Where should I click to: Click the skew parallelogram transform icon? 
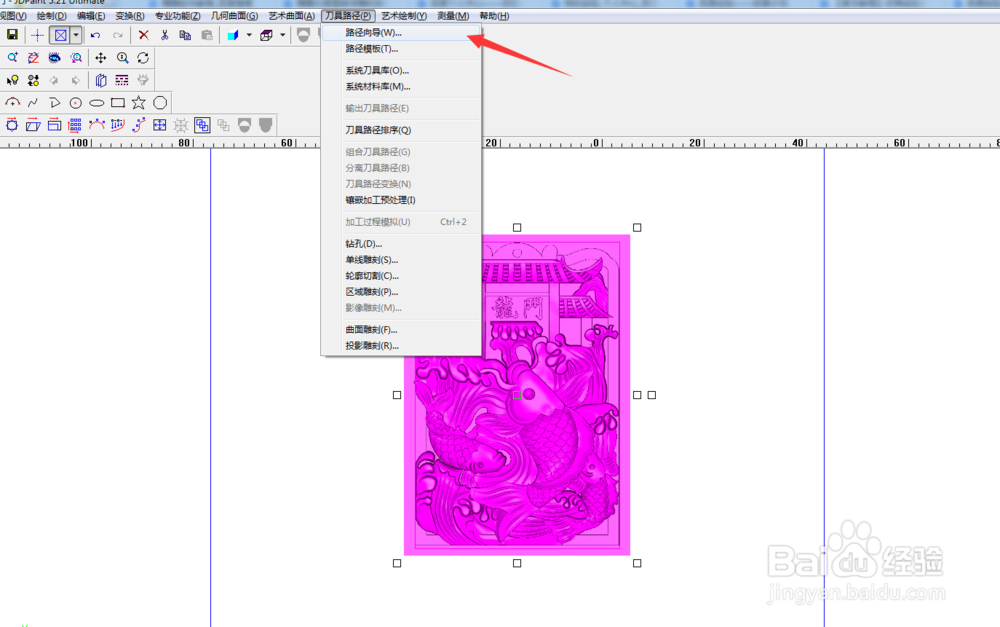33,125
